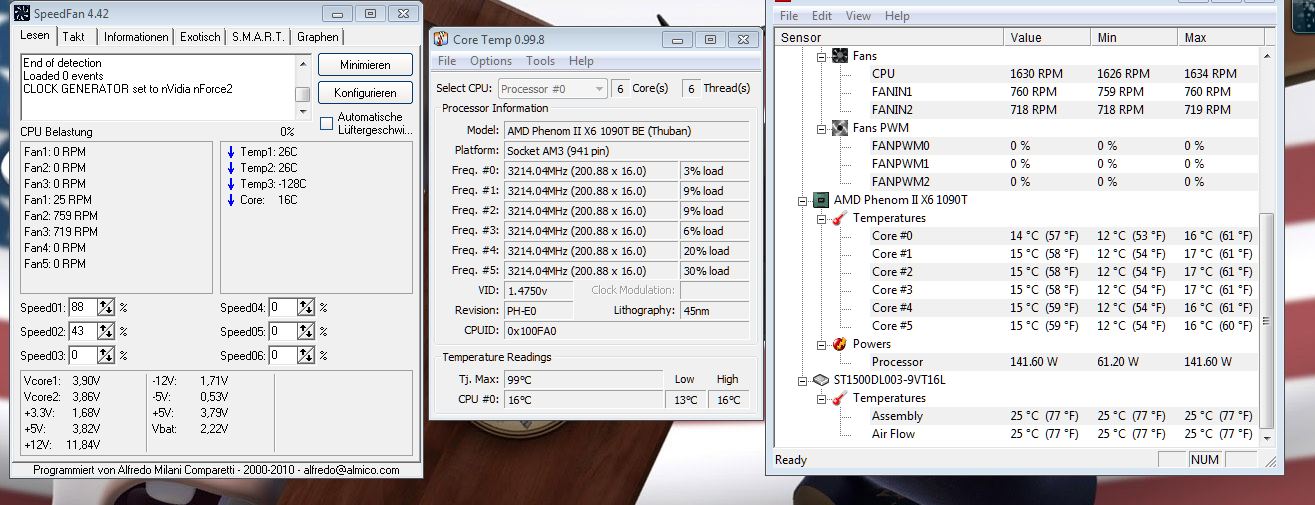Image resolution: width=1315 pixels, height=505 pixels.
Task: Click the Sensor column header
Action: [x=889, y=37]
